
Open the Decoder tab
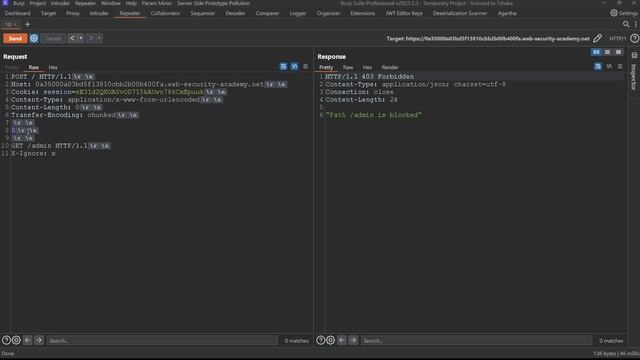click(235, 13)
